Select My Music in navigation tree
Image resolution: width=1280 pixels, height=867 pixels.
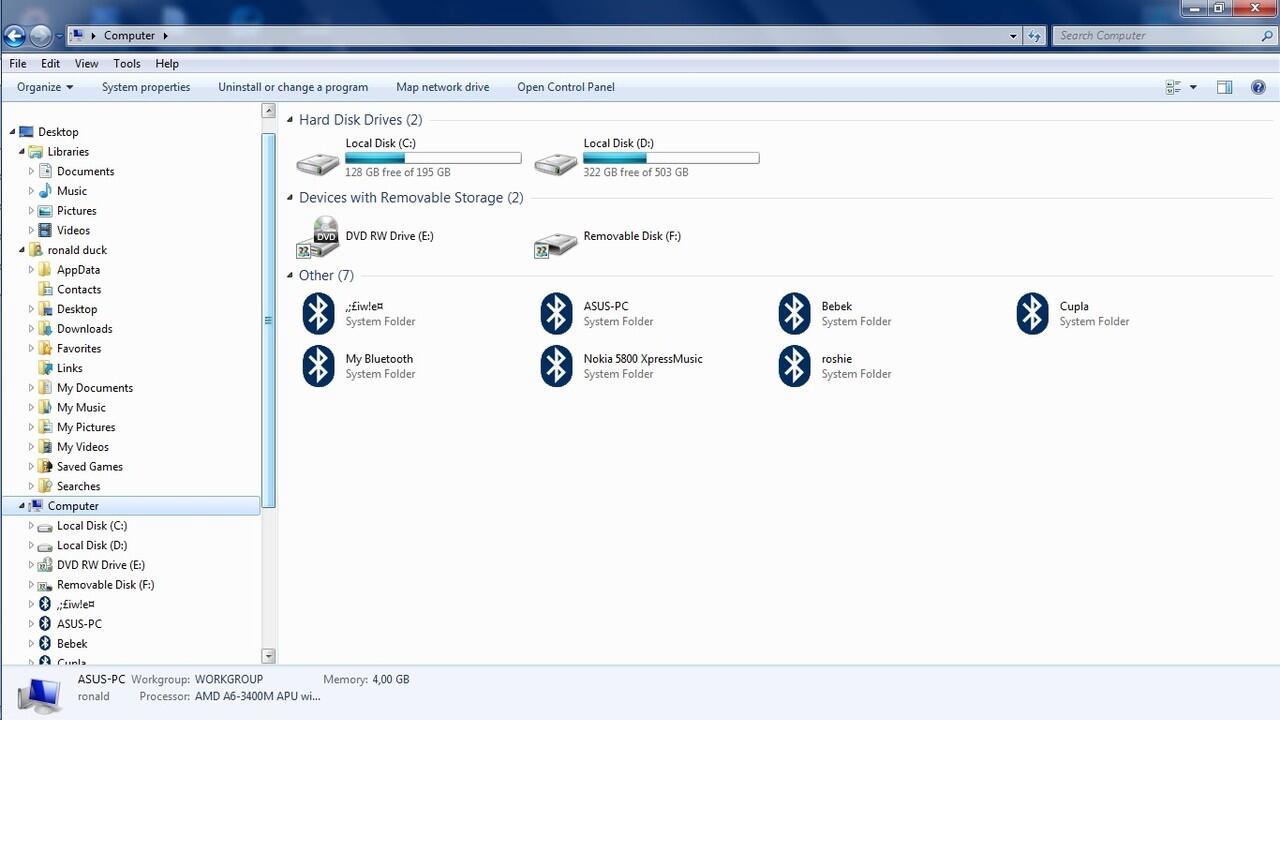(x=81, y=408)
